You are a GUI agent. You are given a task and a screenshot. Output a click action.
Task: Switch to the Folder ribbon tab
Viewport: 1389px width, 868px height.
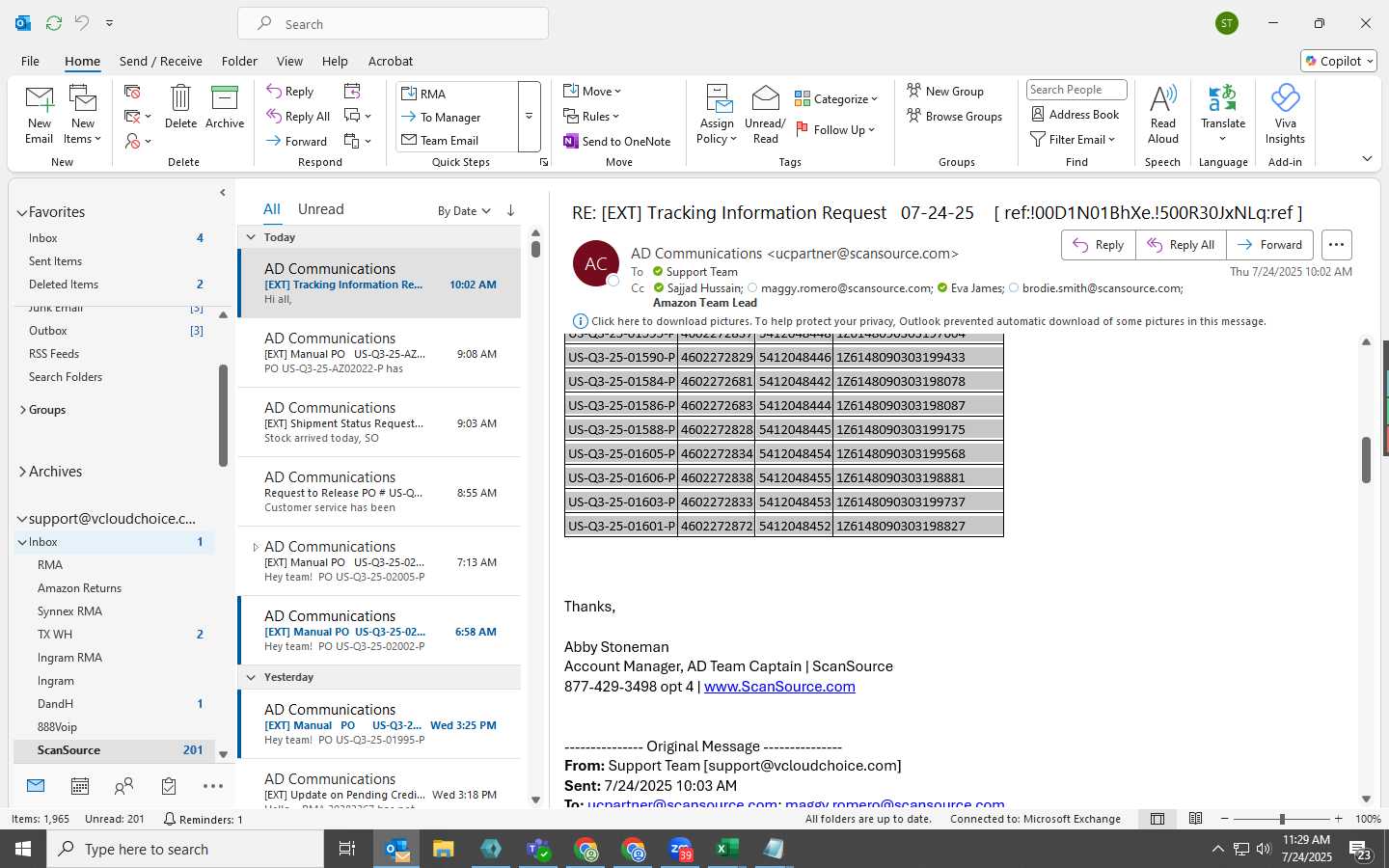click(239, 61)
